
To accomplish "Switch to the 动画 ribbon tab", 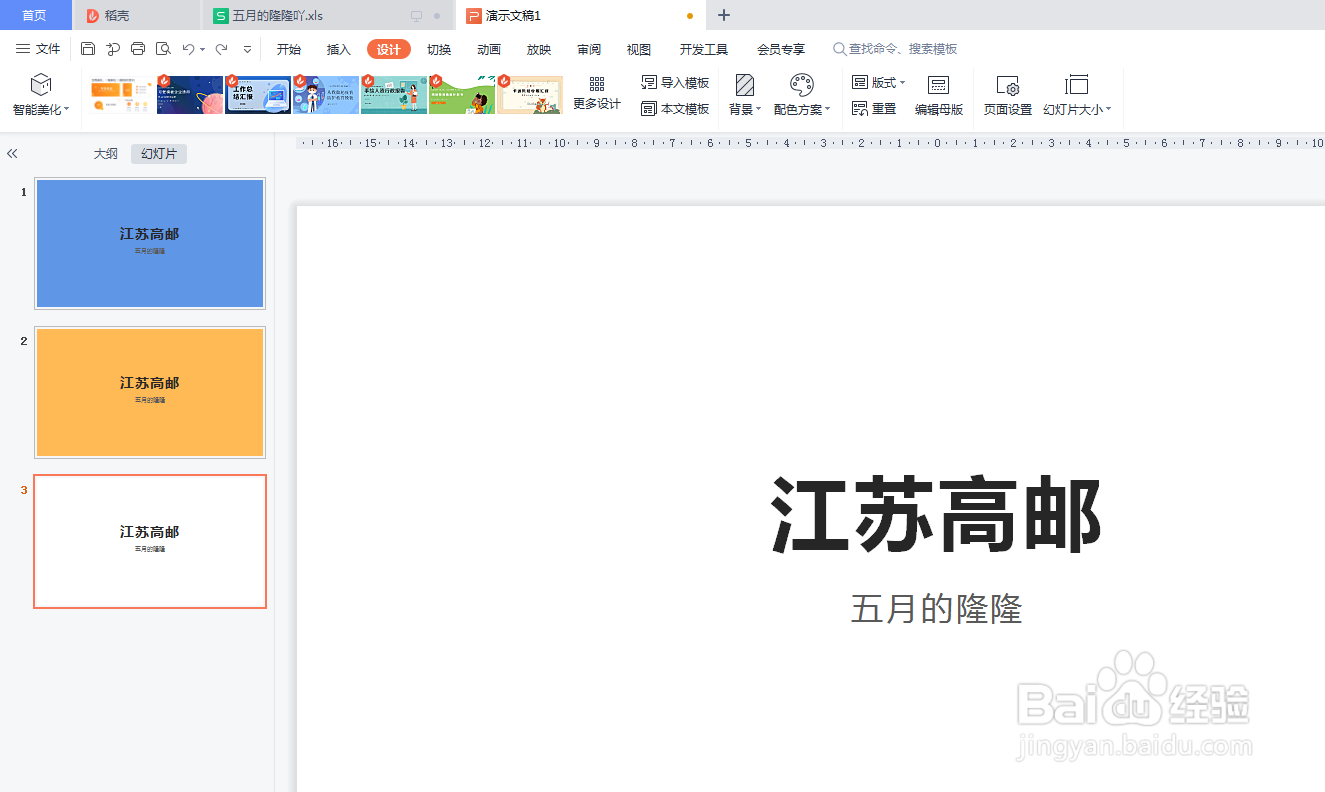I will pos(489,49).
